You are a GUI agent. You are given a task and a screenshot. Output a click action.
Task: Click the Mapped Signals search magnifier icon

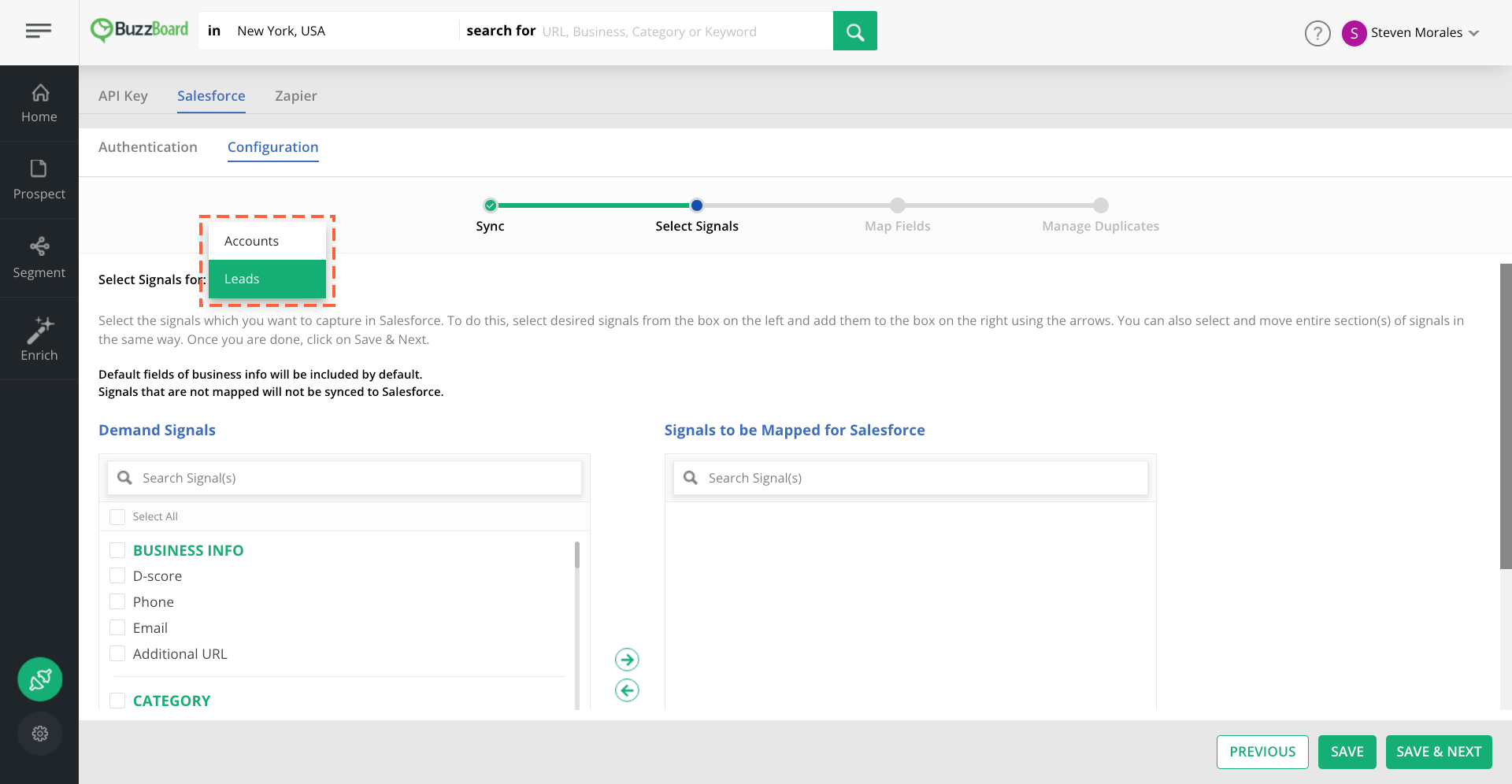[691, 478]
